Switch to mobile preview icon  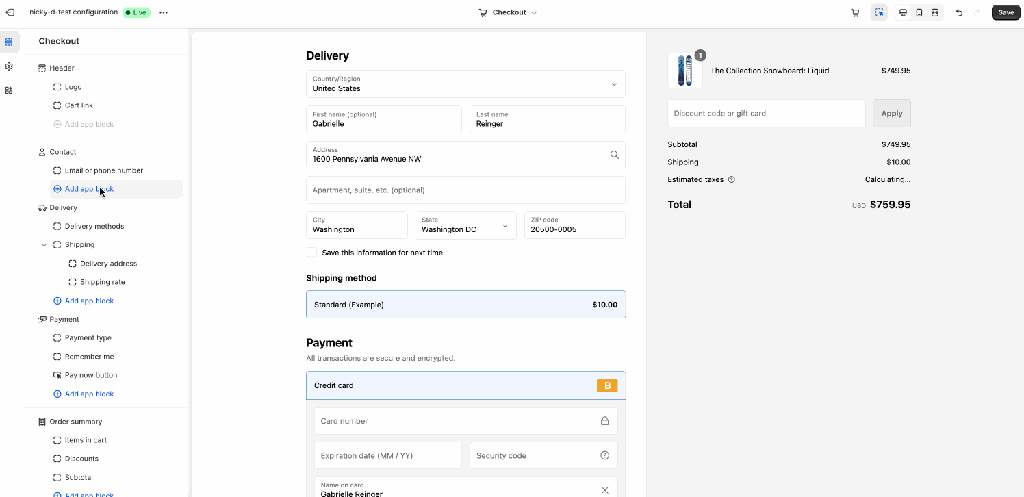tap(919, 13)
